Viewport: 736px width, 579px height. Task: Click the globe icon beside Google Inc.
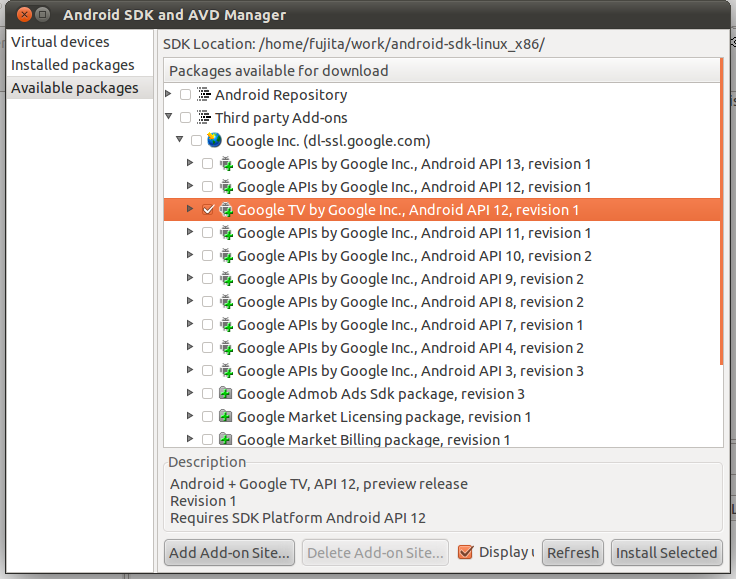215,140
